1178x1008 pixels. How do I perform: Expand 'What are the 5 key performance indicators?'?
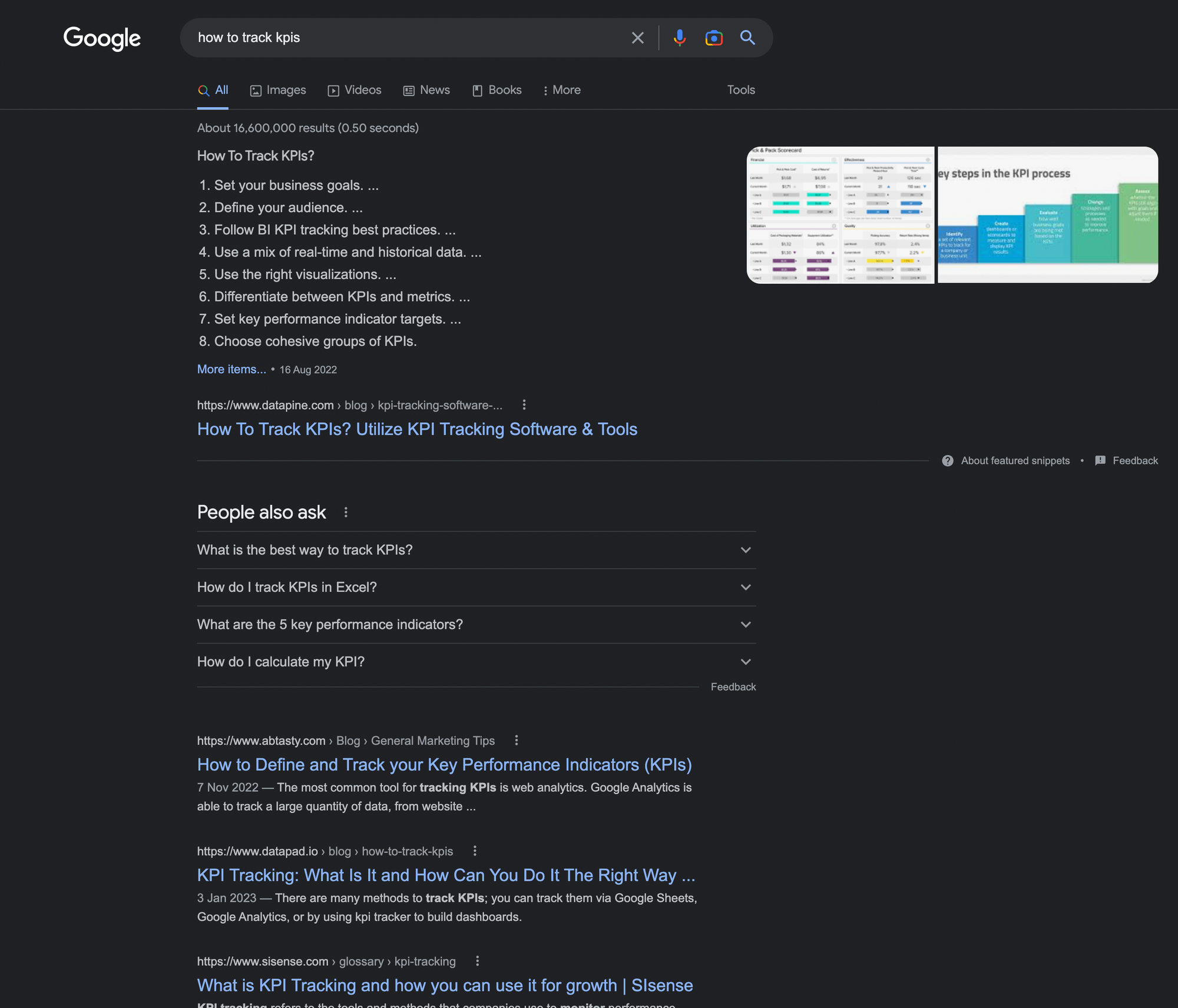point(745,624)
